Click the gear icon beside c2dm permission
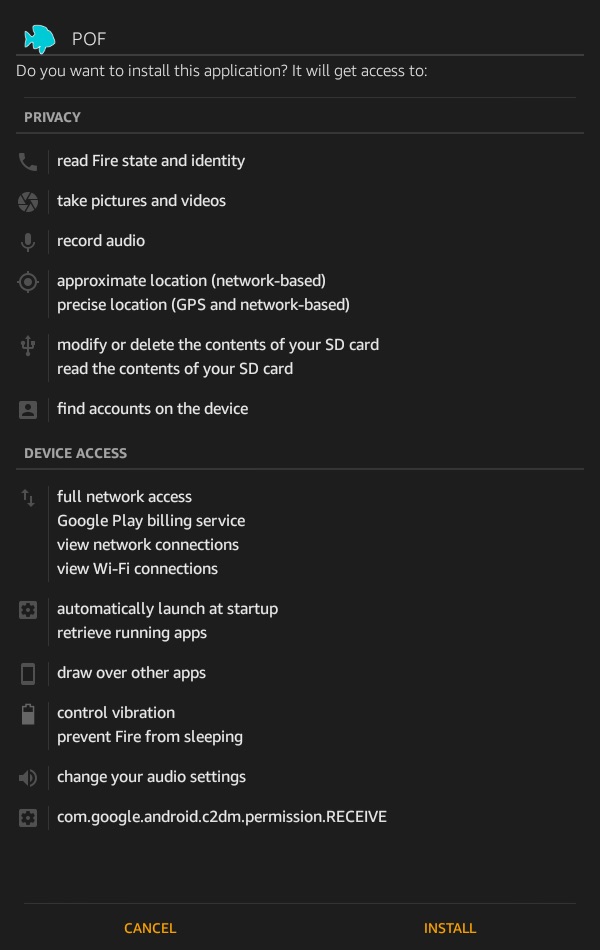 point(28,817)
